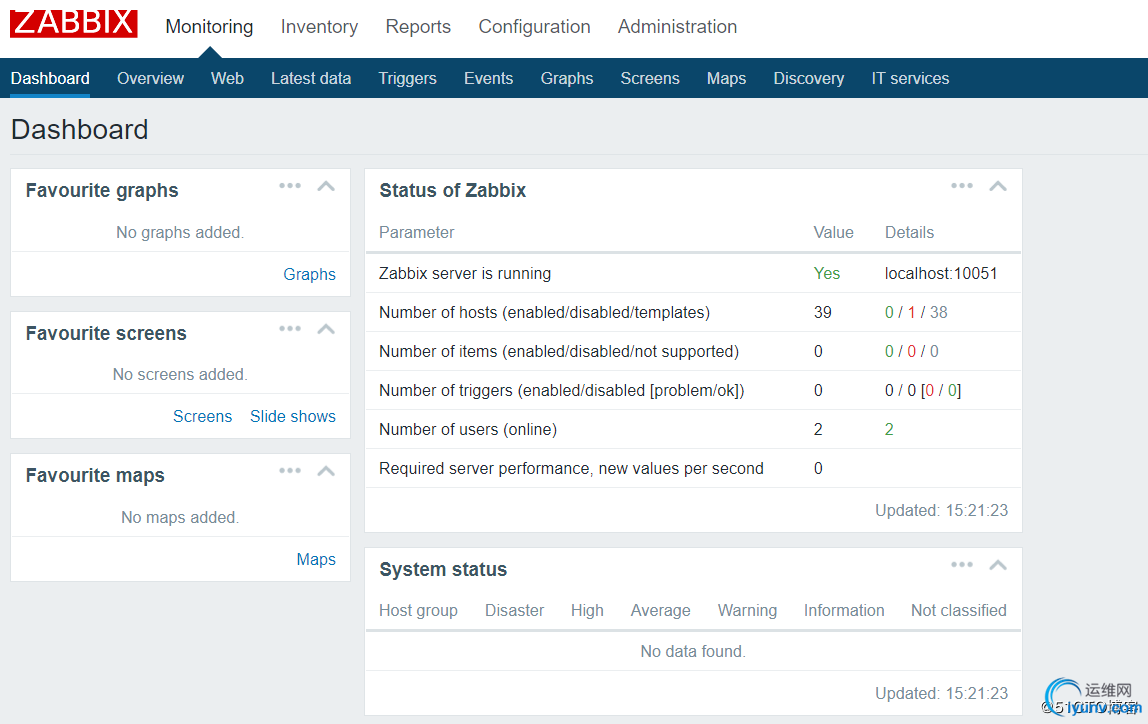Image resolution: width=1148 pixels, height=724 pixels.
Task: Click the 'Host group' column header
Action: click(418, 611)
